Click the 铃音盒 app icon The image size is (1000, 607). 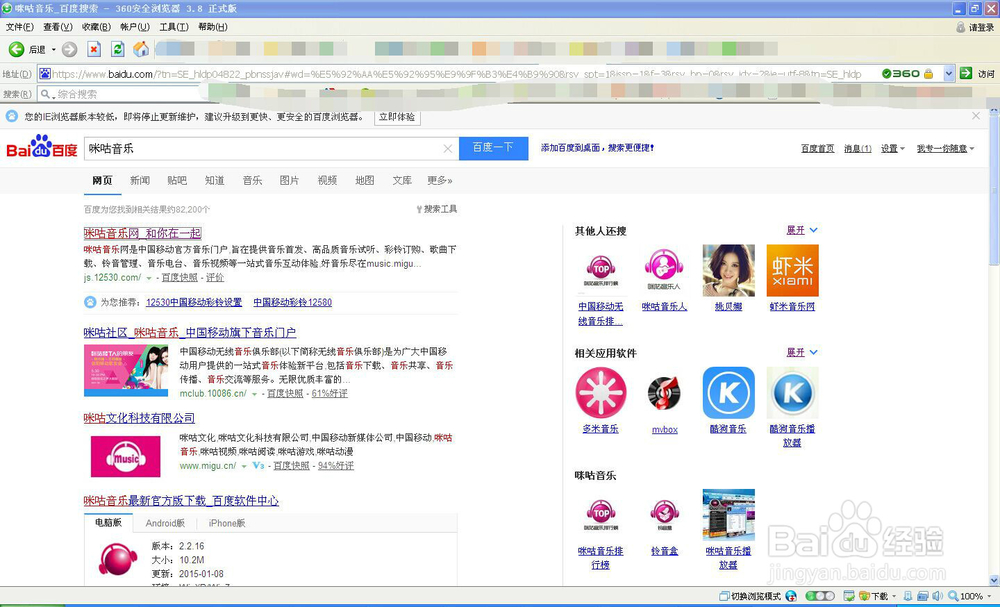pyautogui.click(x=664, y=515)
